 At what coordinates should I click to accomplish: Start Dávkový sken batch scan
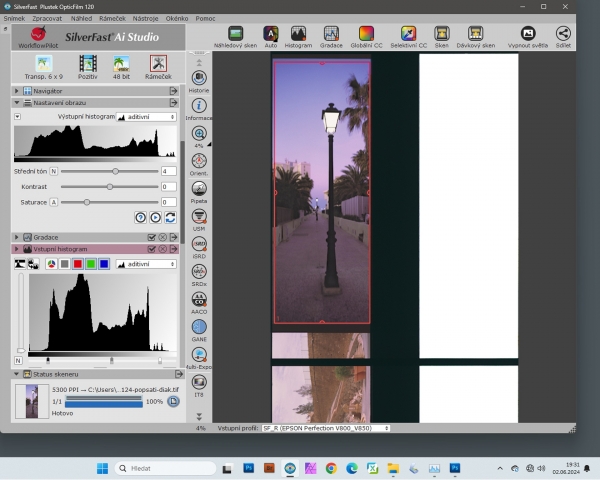pos(475,37)
